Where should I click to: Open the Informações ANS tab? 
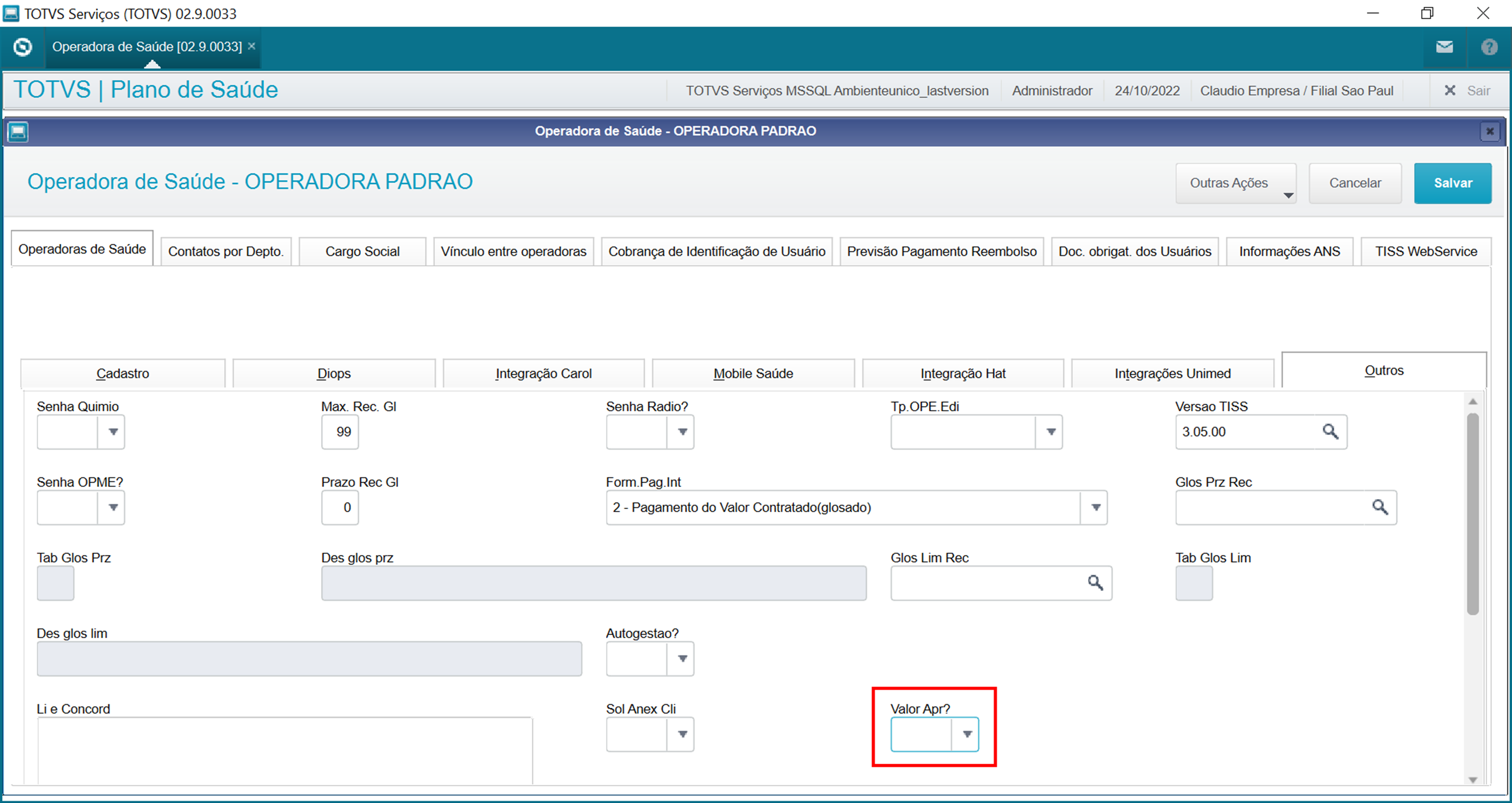1289,251
